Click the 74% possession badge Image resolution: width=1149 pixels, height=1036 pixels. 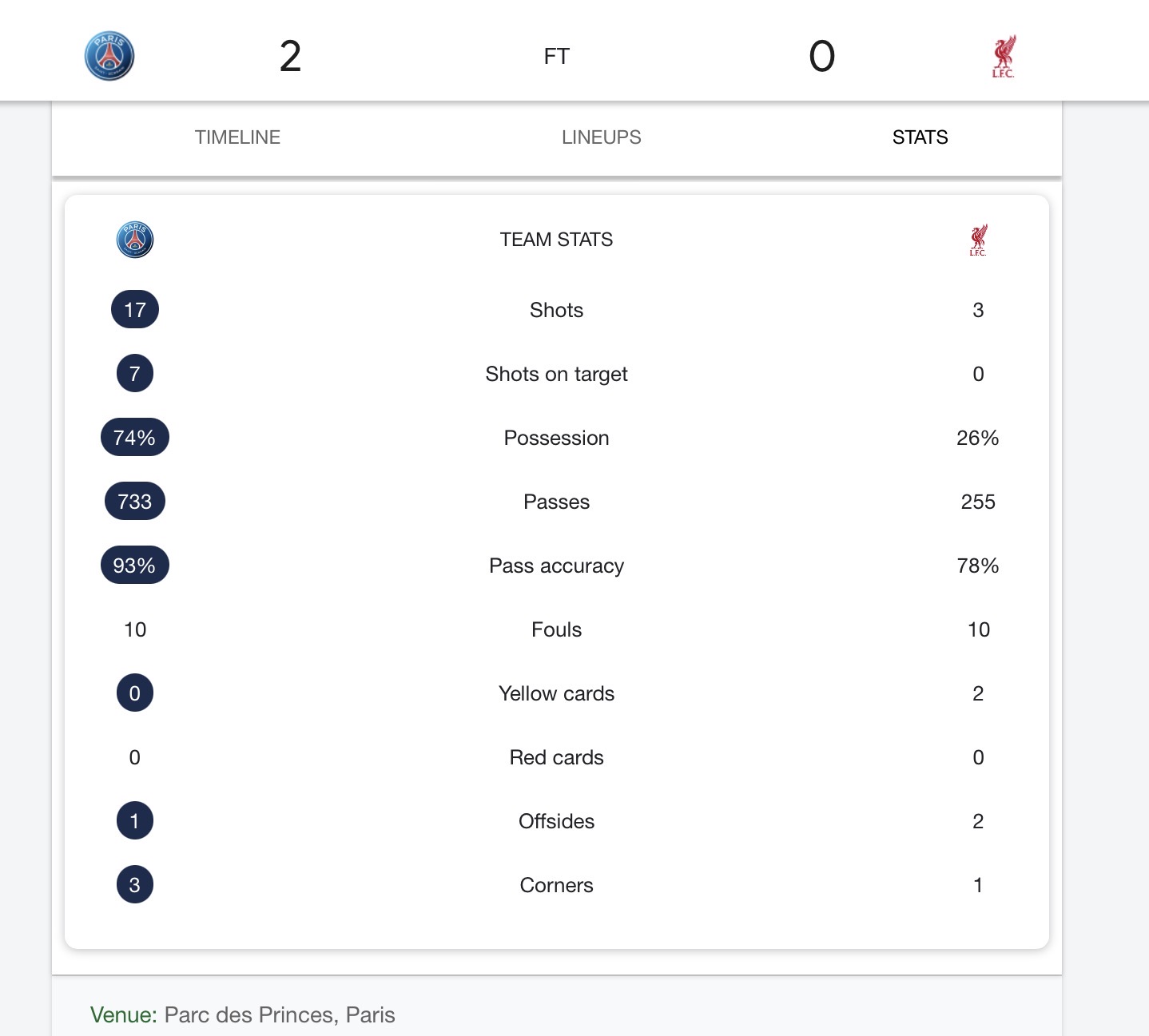135,438
